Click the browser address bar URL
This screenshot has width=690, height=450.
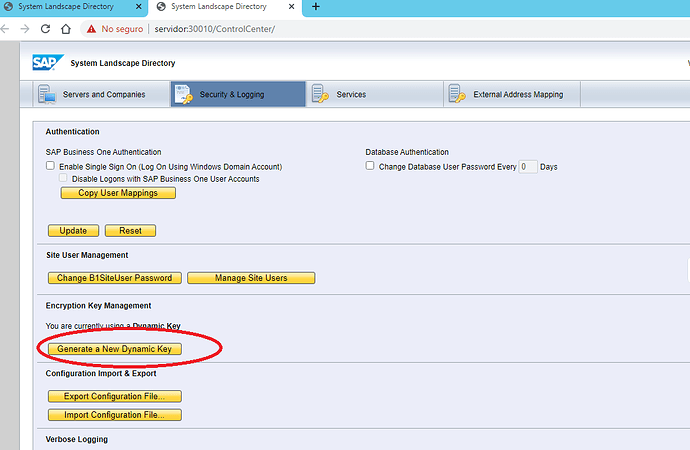tap(215, 29)
